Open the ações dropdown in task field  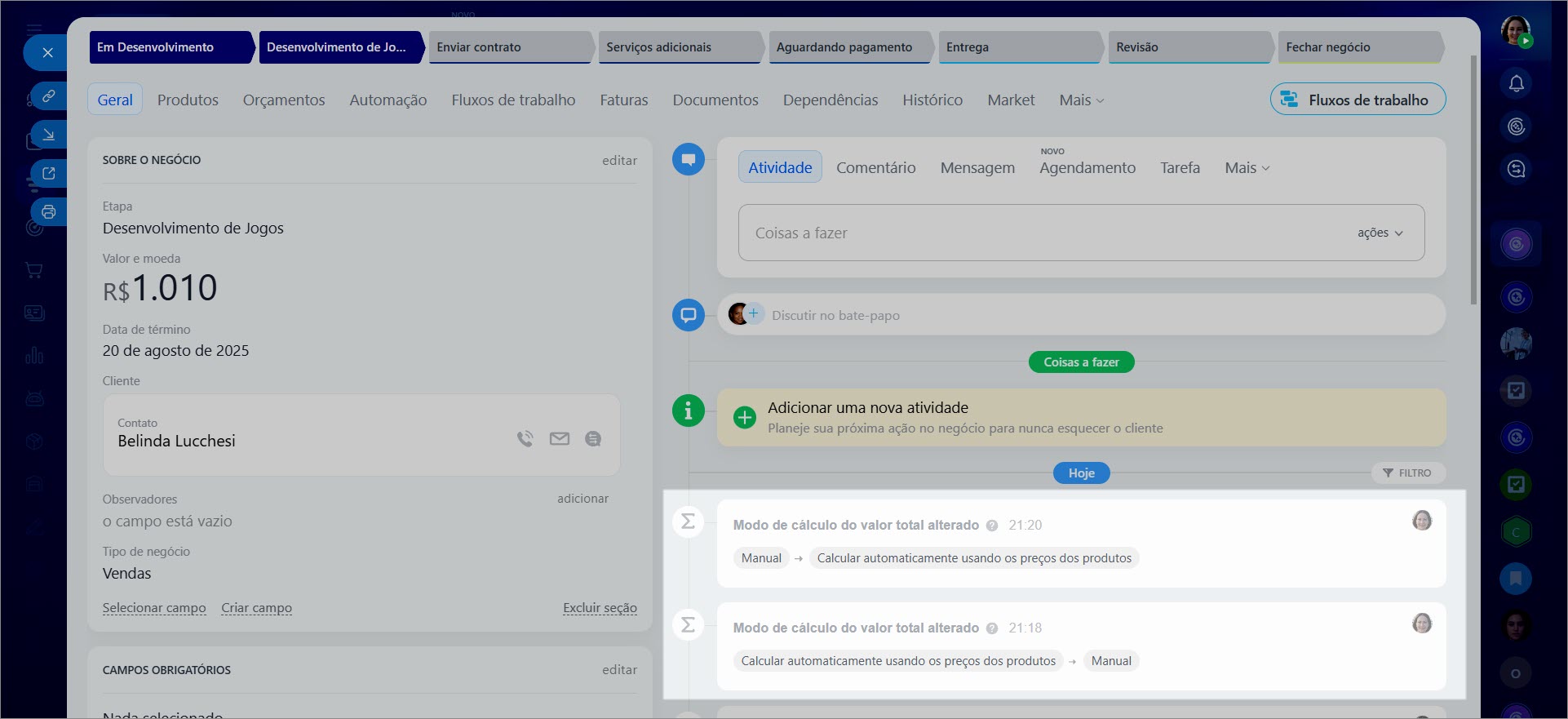(1380, 233)
